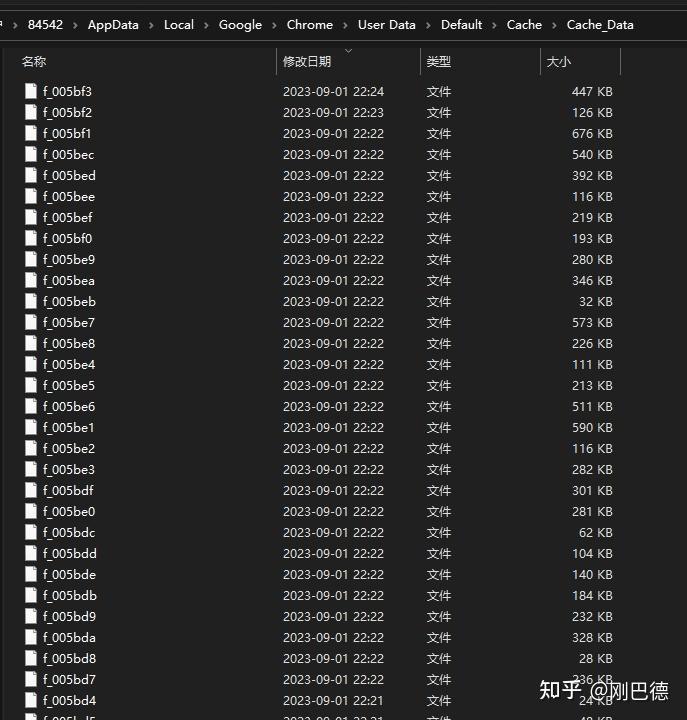Expand the chevron after Chrome in path
This screenshot has width=687, height=720.
point(345,25)
